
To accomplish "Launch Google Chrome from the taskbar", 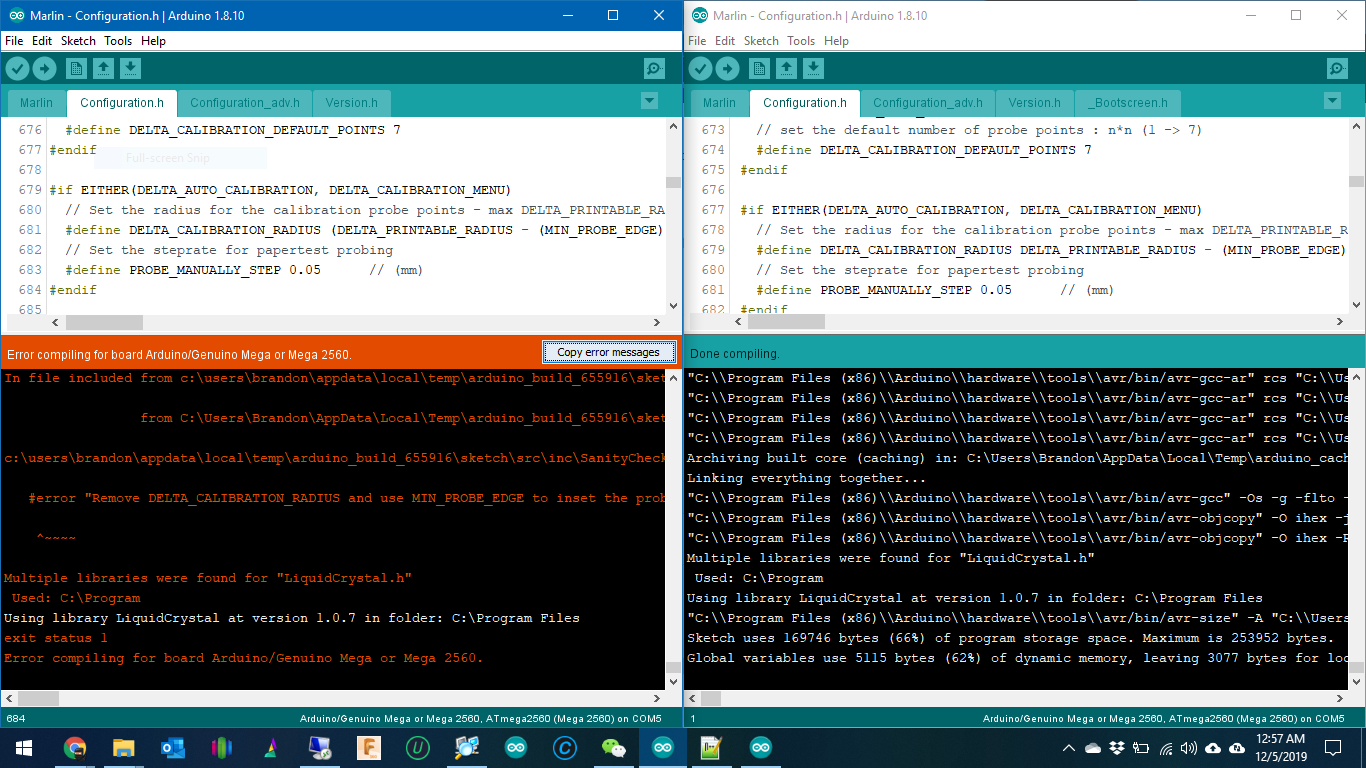I will coord(75,748).
